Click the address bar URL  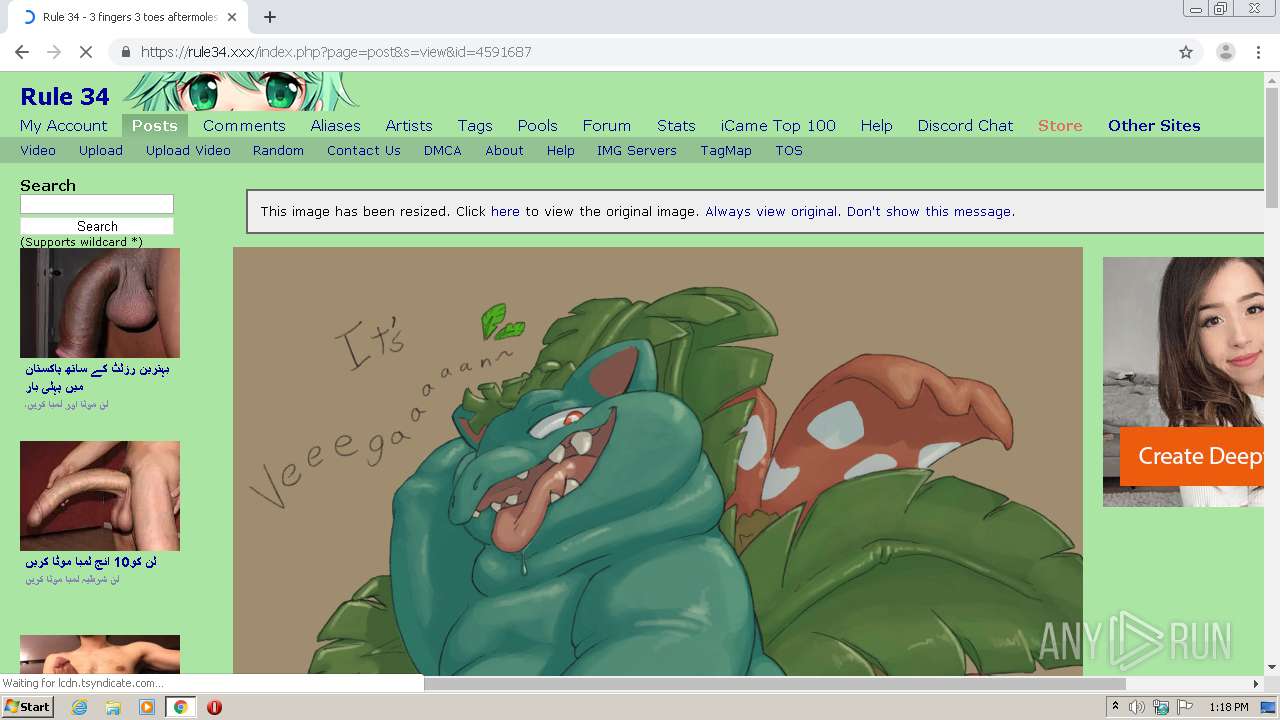336,52
